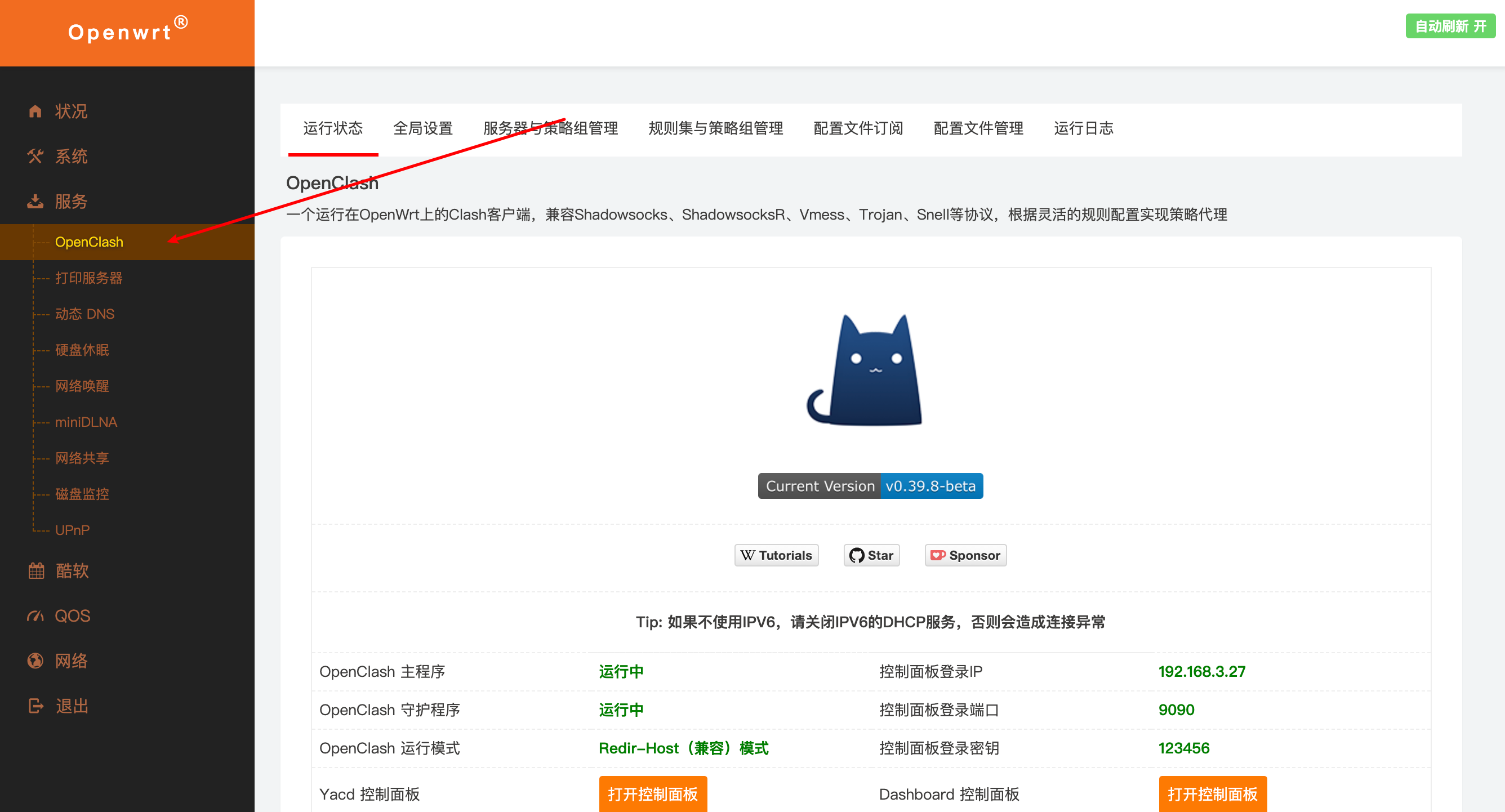1505x812 pixels.
Task: Click the port value 9090
Action: click(1176, 710)
